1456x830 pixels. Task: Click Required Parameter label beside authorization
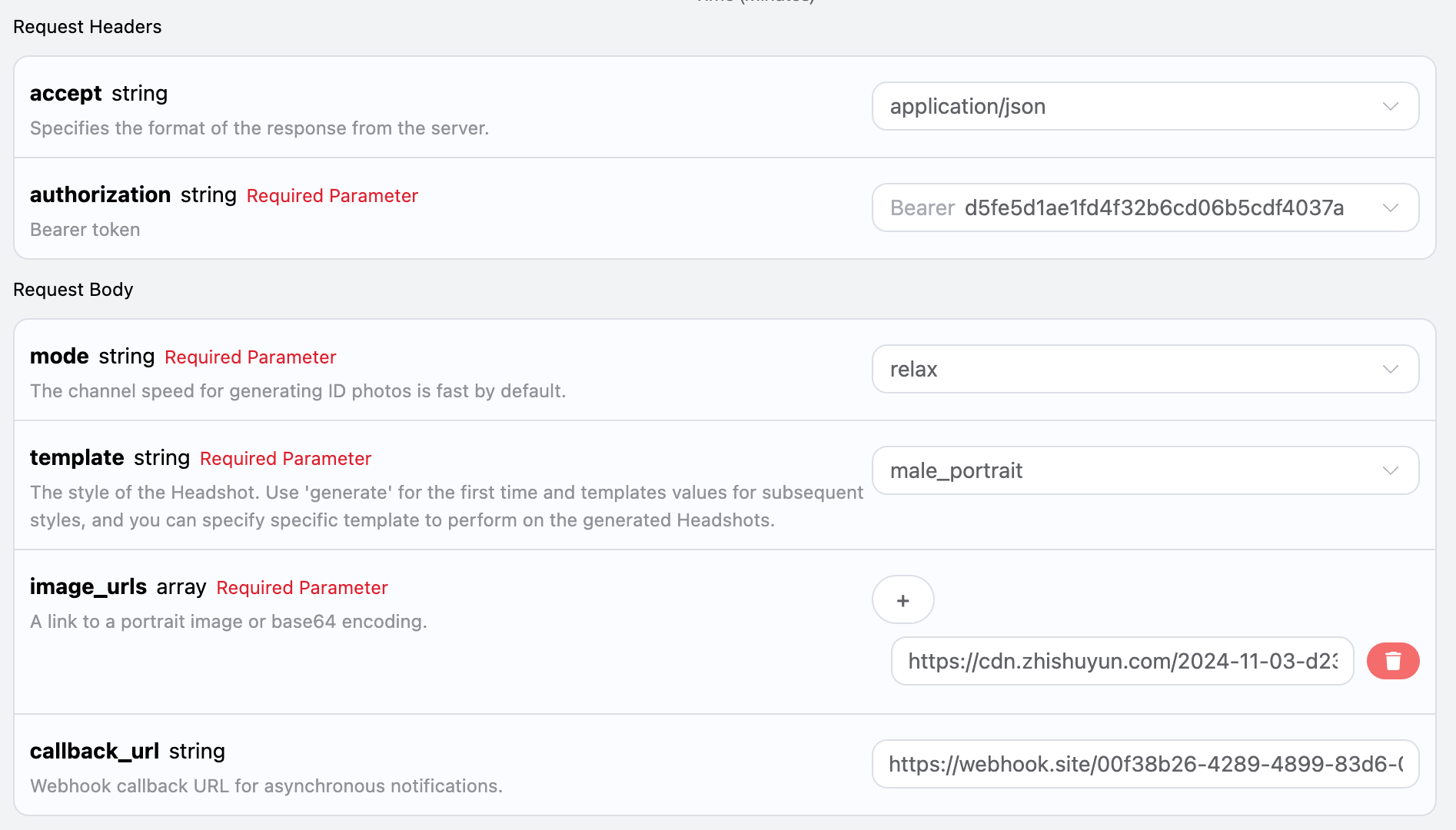pos(331,196)
